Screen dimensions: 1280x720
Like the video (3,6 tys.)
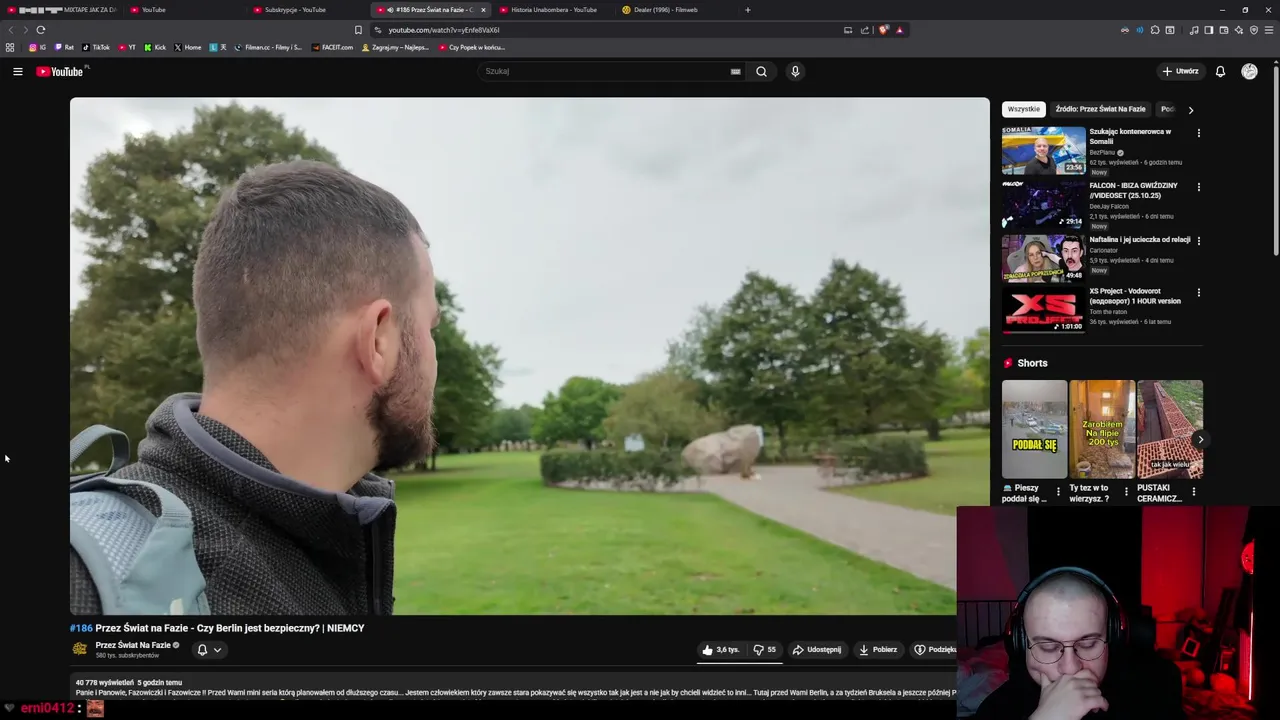click(721, 650)
